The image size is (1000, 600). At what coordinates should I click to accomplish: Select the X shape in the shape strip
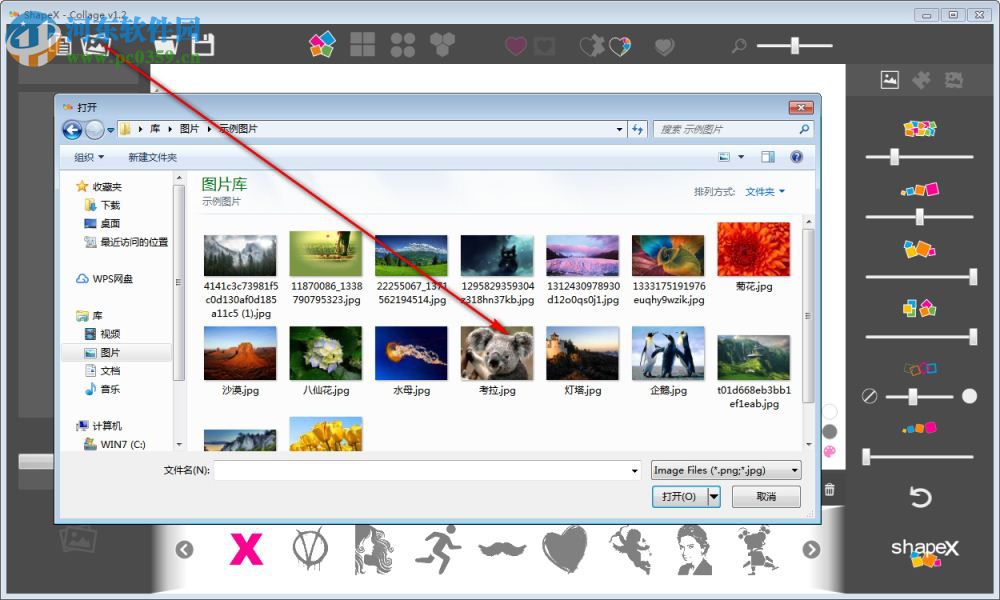pos(246,550)
